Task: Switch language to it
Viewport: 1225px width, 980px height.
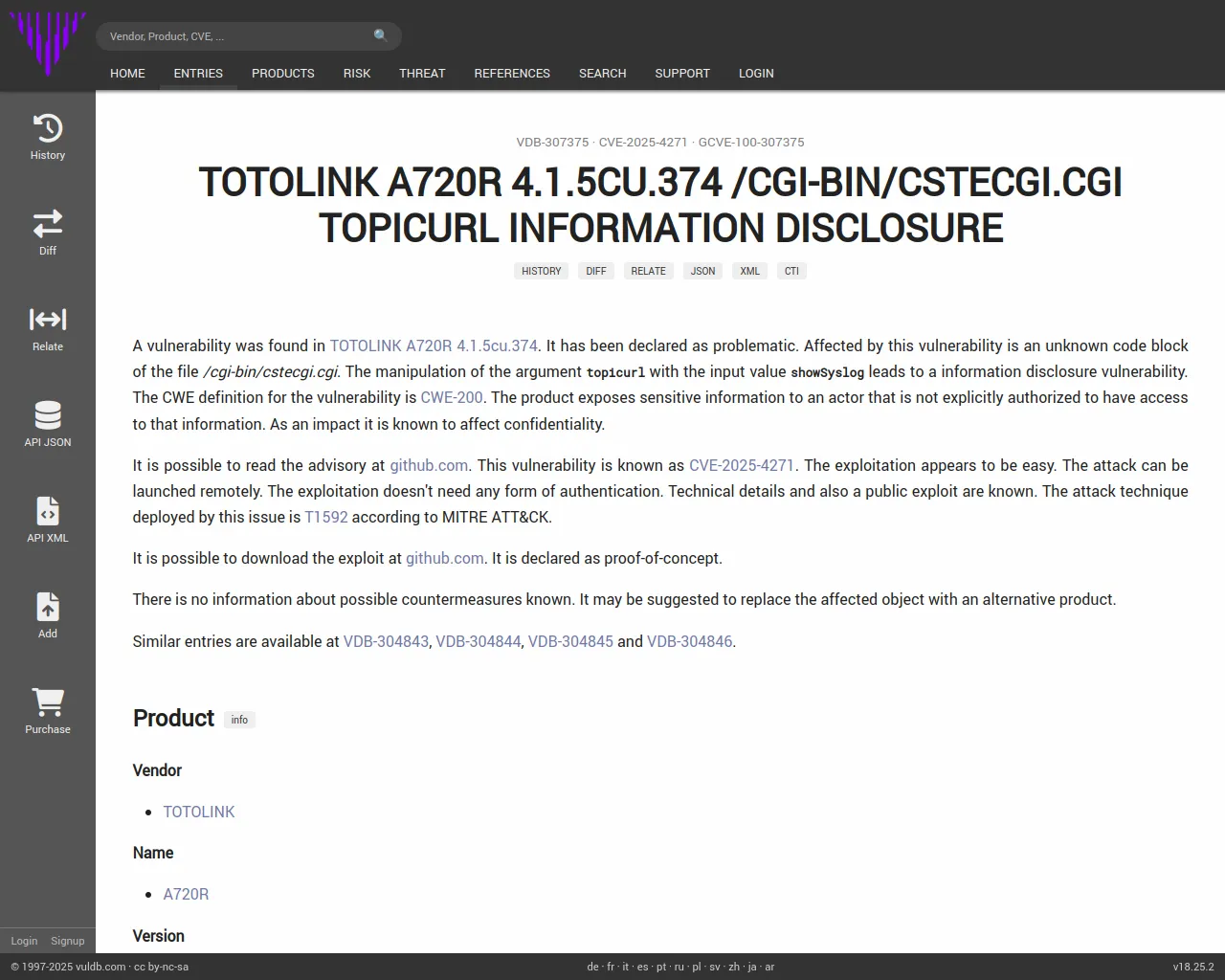Action: [x=626, y=967]
